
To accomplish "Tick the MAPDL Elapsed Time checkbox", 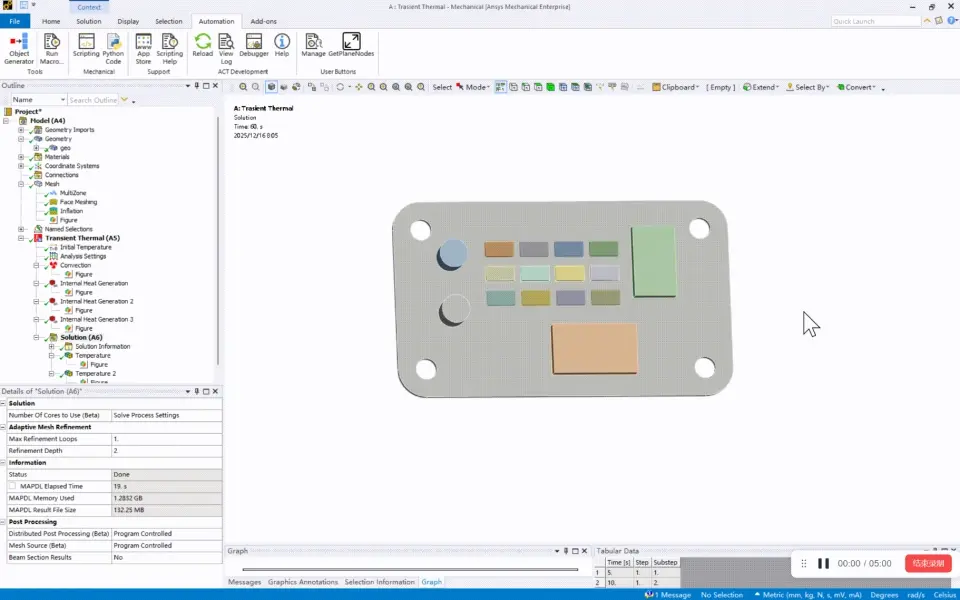I will 12,486.
